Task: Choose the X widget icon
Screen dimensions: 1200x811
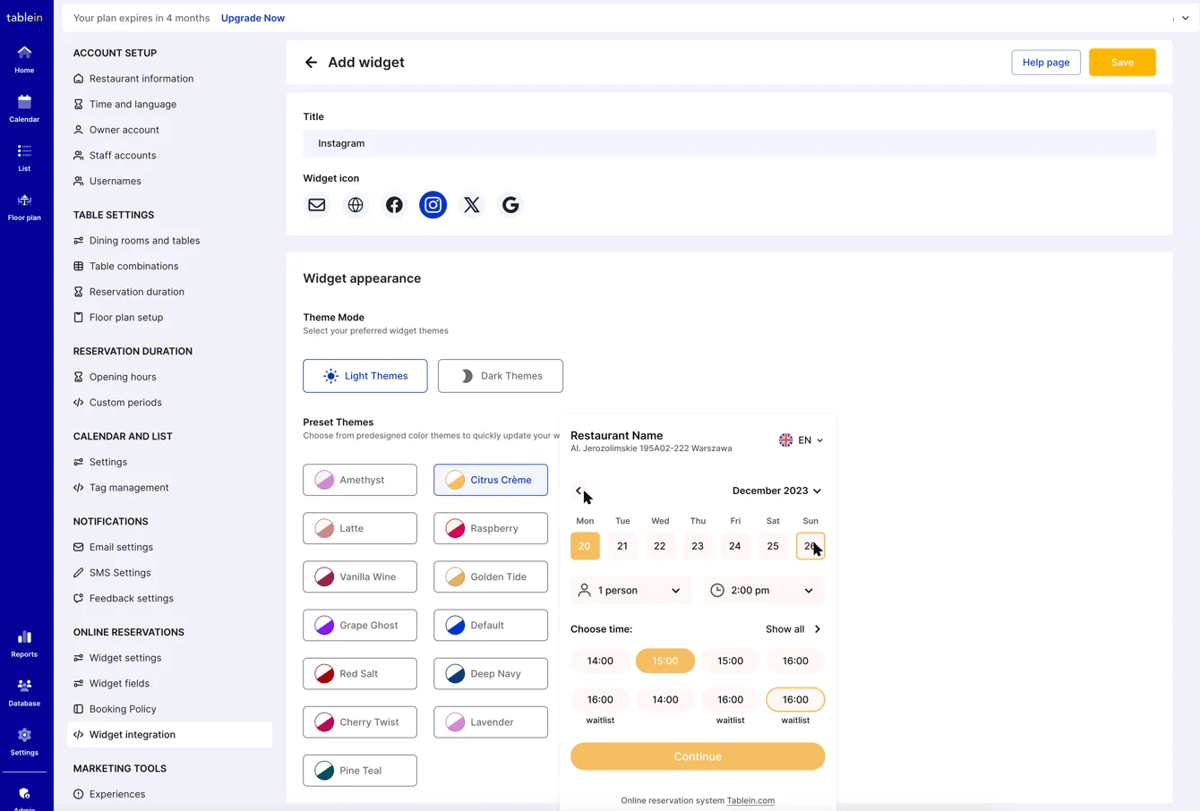Action: pyautogui.click(x=471, y=204)
